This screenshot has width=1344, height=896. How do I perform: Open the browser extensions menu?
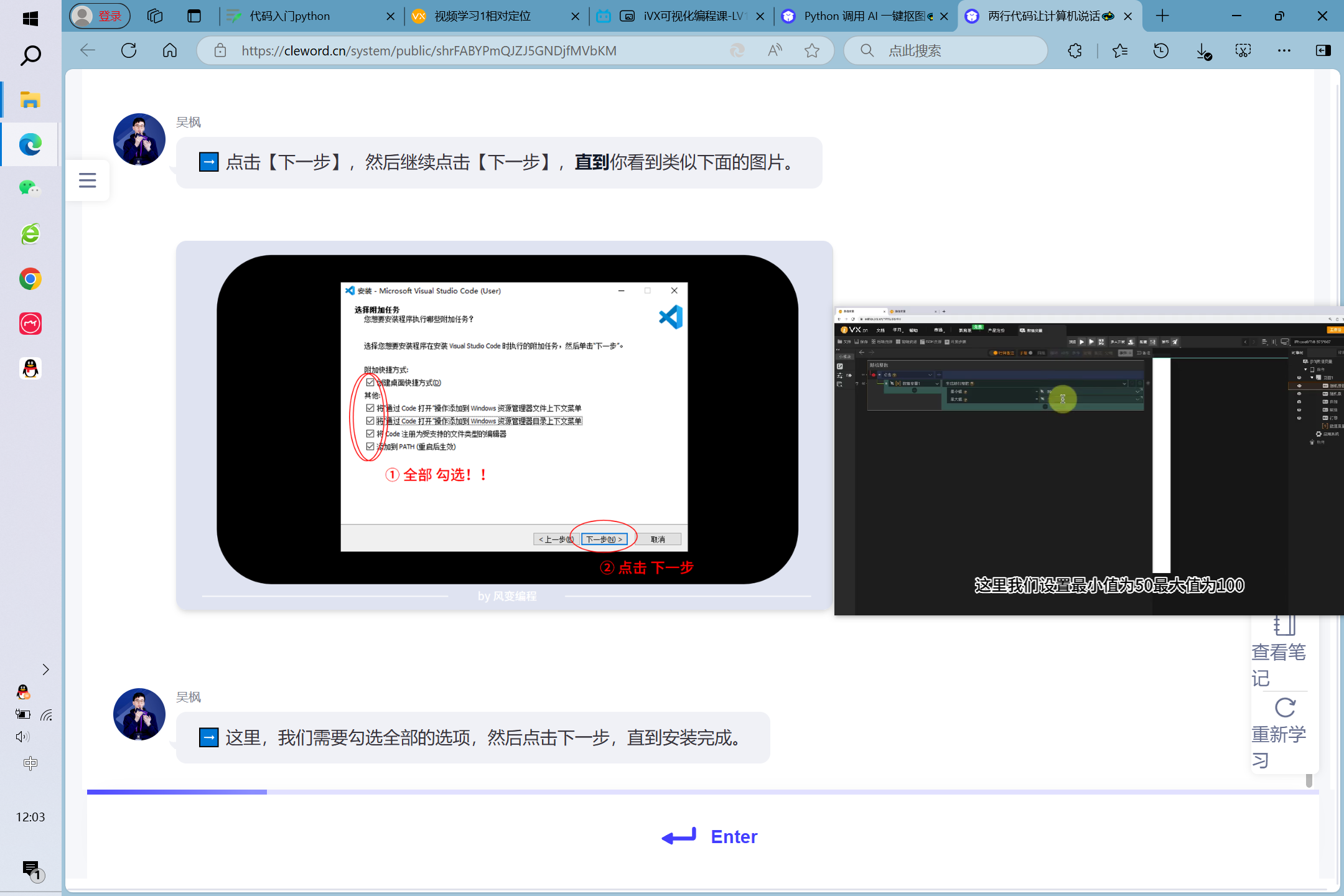pyautogui.click(x=1075, y=50)
